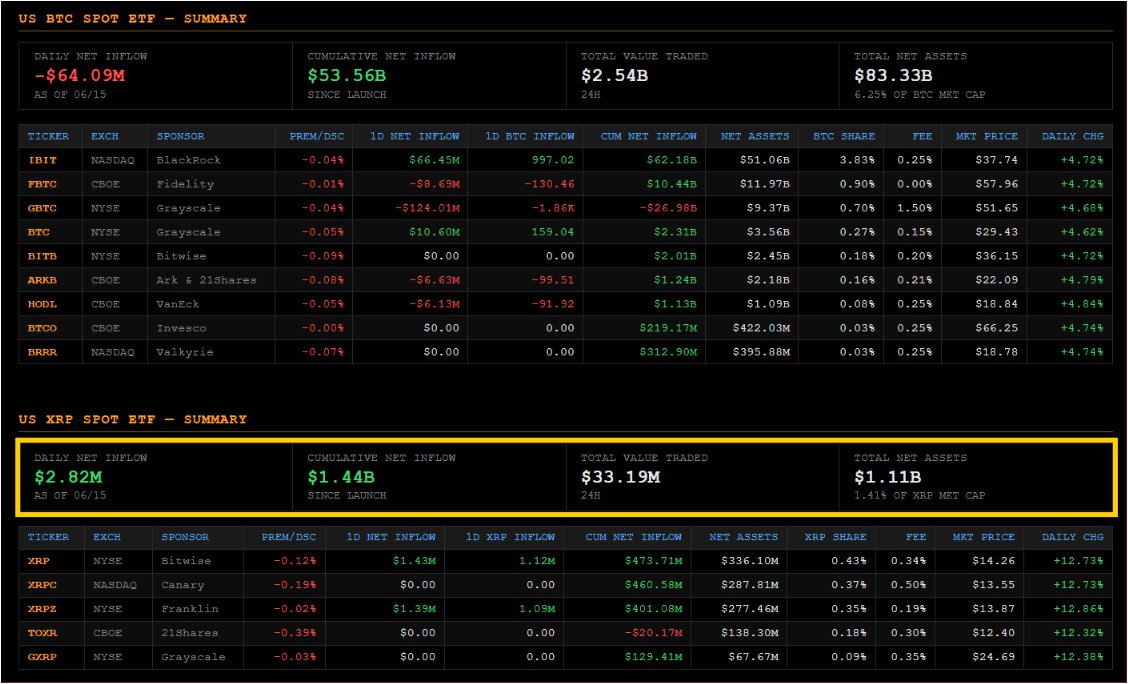Click the 1D XRP INFLOW column header
Screen dimensions: 1128x684
(510, 537)
